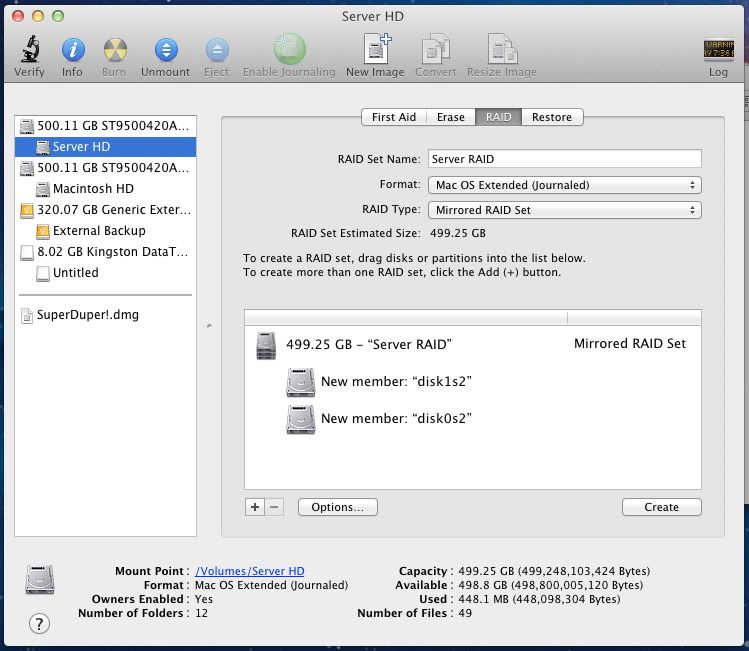Click the Enable Journaling icon
This screenshot has height=651, width=749.
click(x=289, y=49)
